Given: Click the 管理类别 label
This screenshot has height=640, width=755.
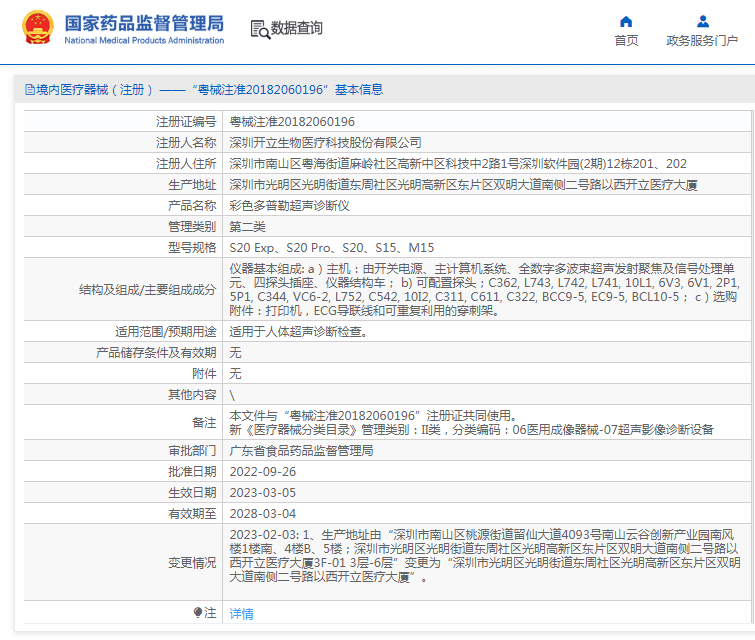Looking at the screenshot, I should 192,227.
